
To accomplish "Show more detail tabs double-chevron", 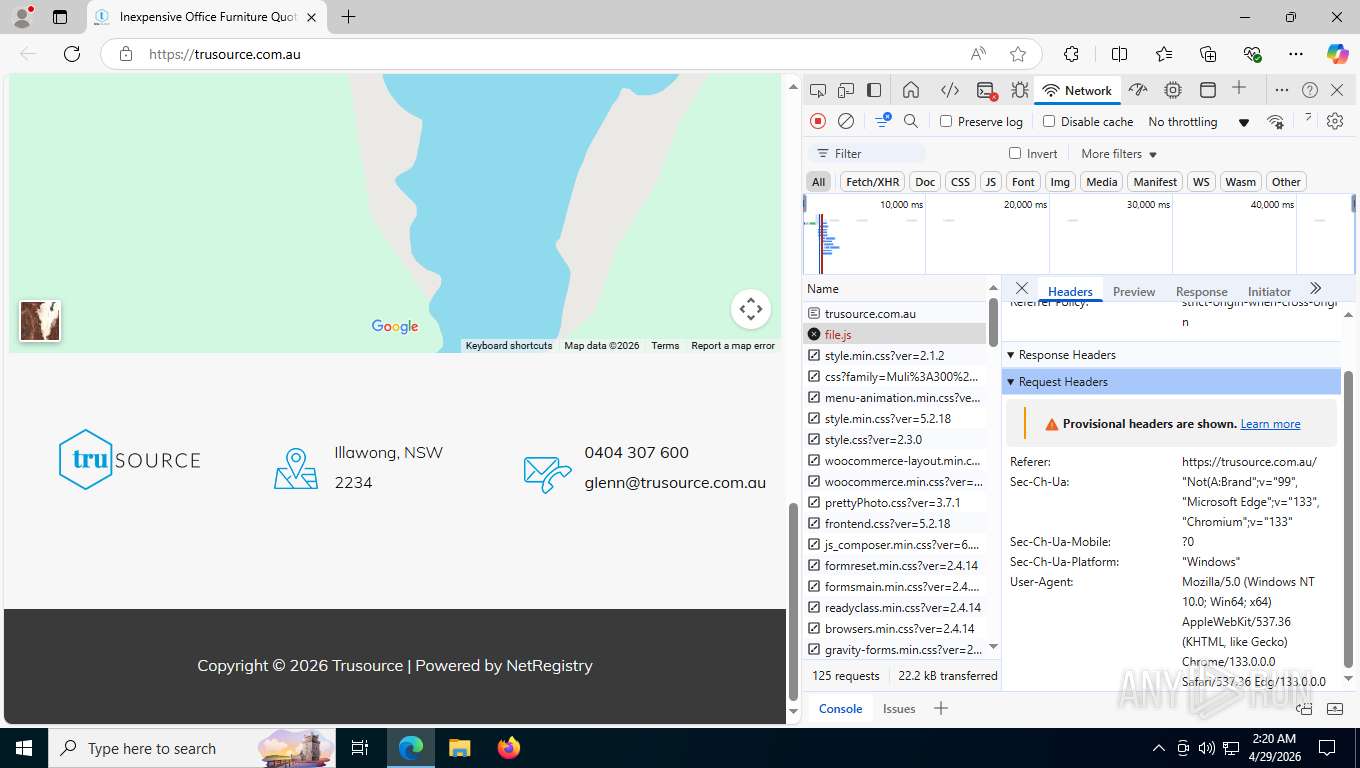I will [x=1316, y=288].
